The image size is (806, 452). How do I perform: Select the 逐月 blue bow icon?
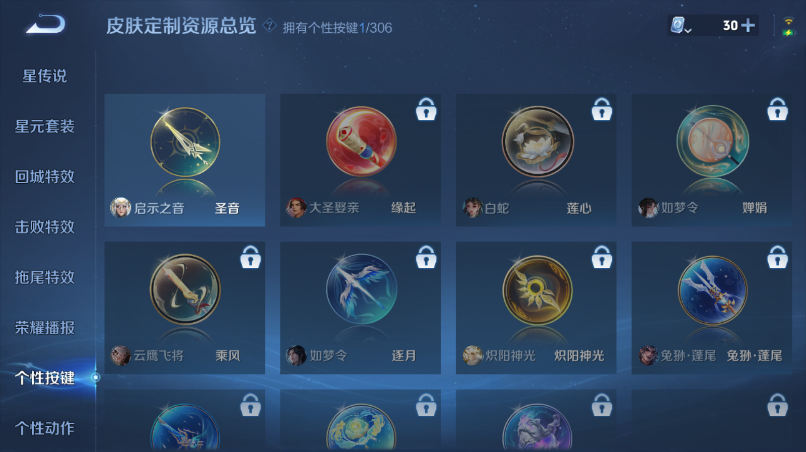(361, 289)
